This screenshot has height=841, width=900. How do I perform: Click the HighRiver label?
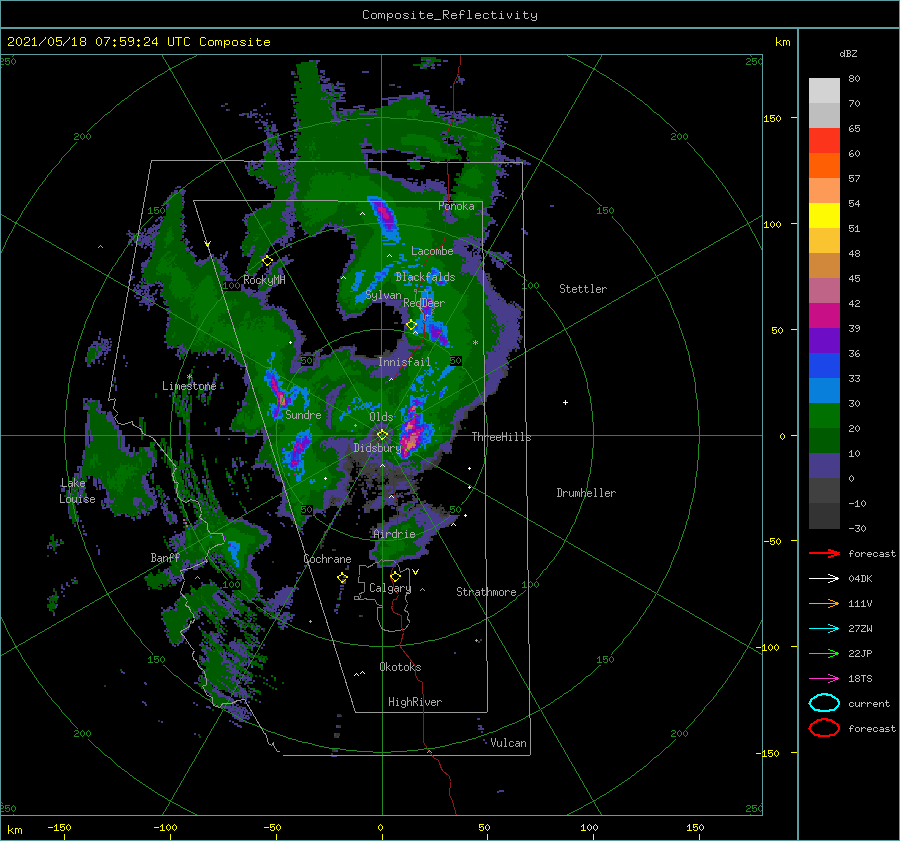415,702
